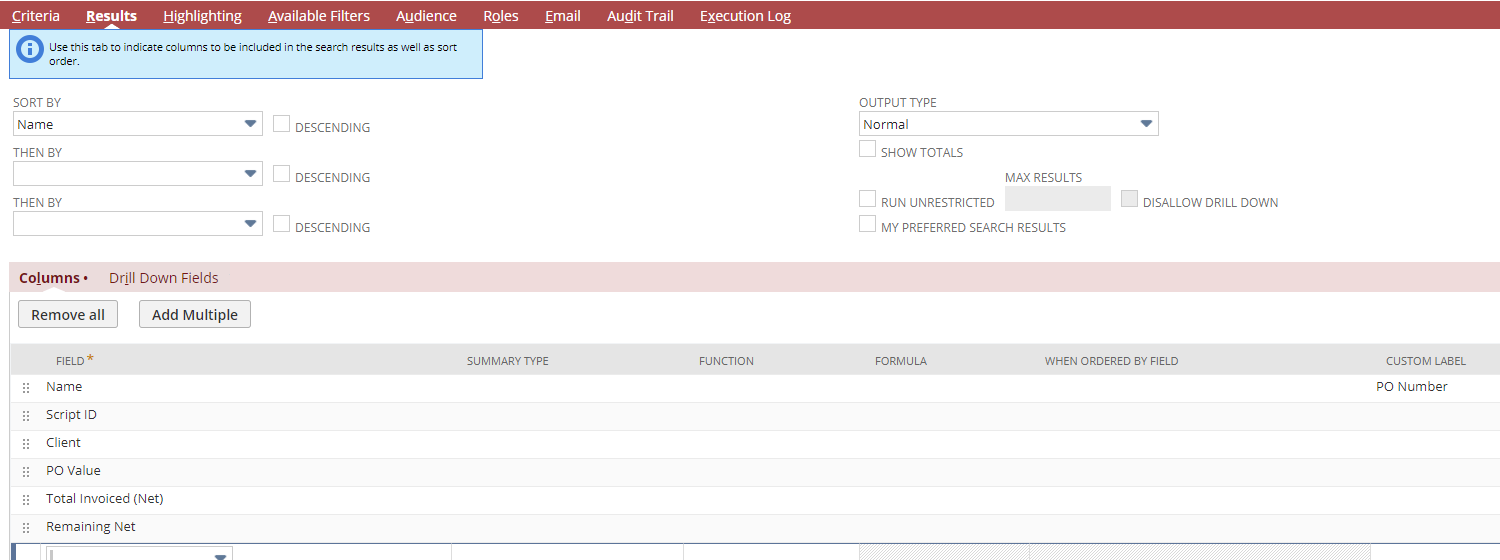
Task: Switch to the Drill Down Fields subtab
Action: tap(164, 278)
